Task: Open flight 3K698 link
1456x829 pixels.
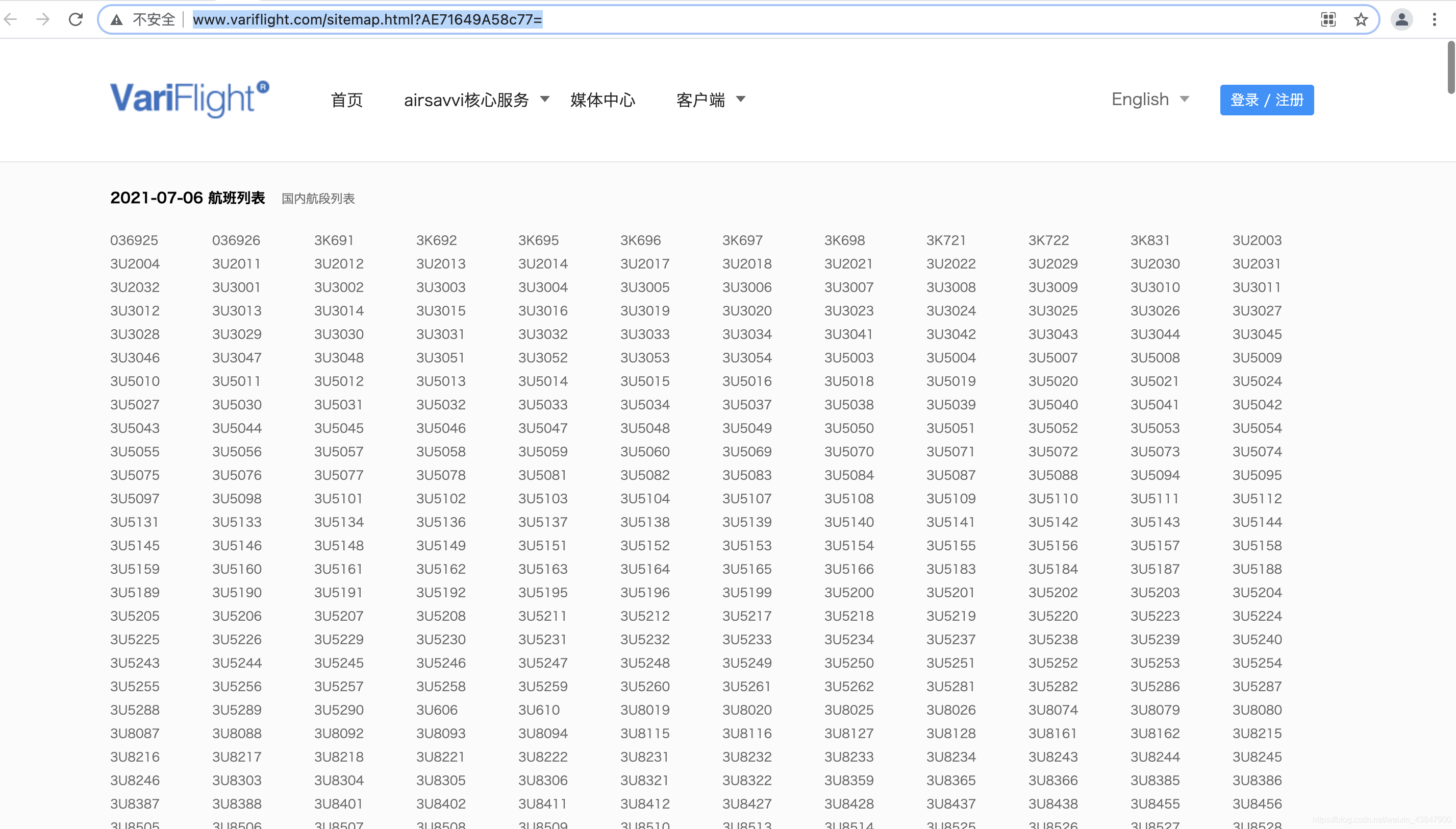Action: point(844,240)
